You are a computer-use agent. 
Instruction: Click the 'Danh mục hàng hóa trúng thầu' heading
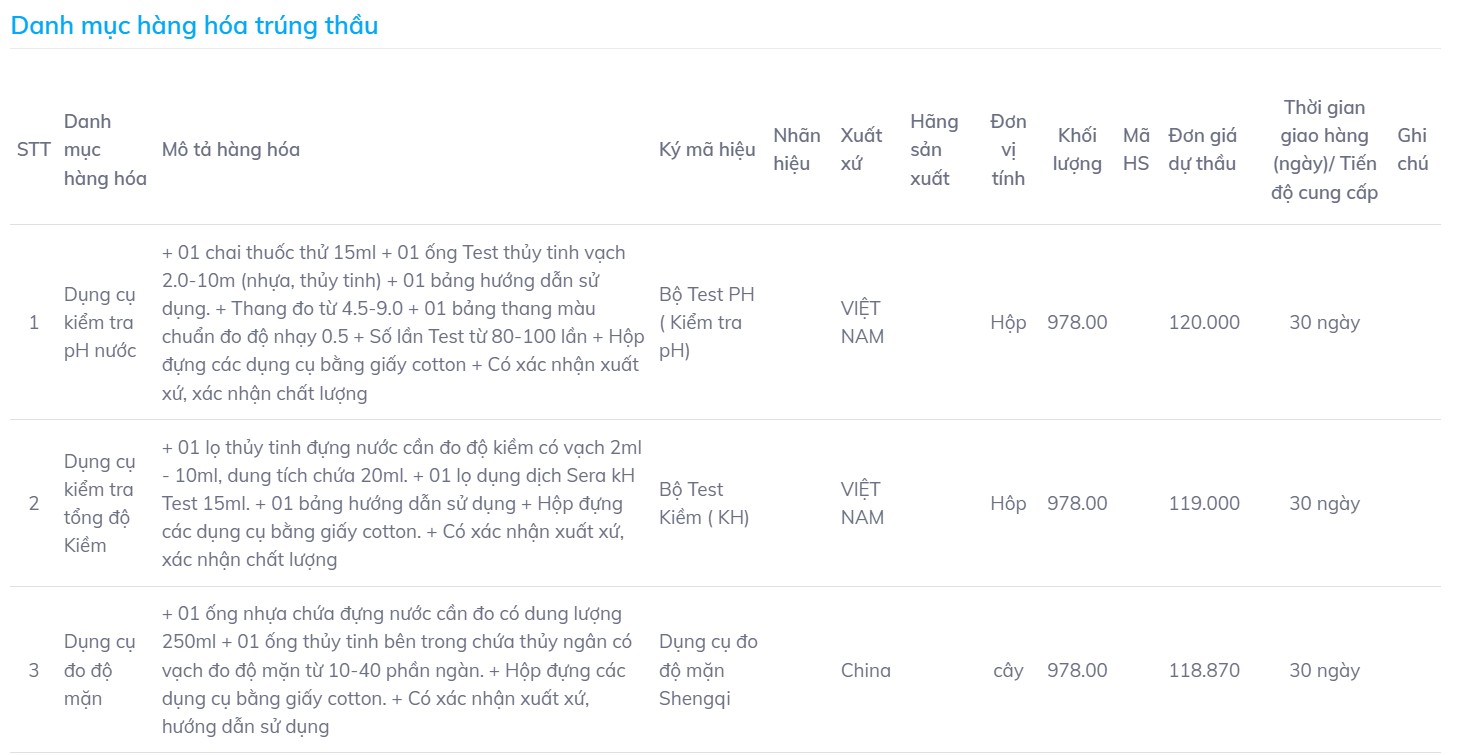tap(194, 25)
